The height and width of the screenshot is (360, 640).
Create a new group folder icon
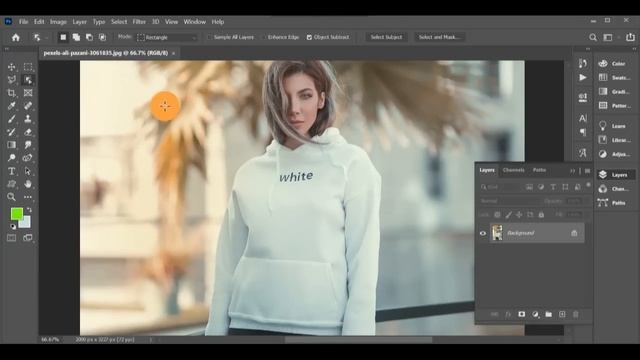tap(549, 314)
